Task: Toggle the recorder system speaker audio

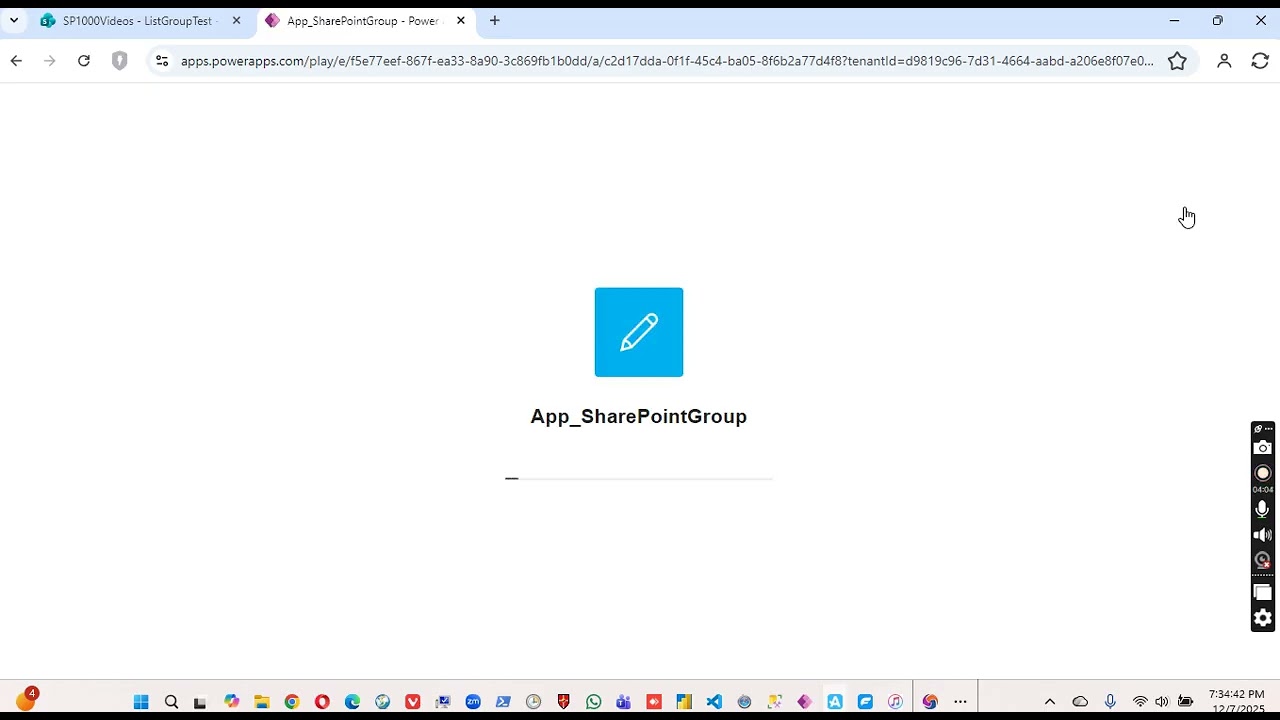Action: point(1263,535)
